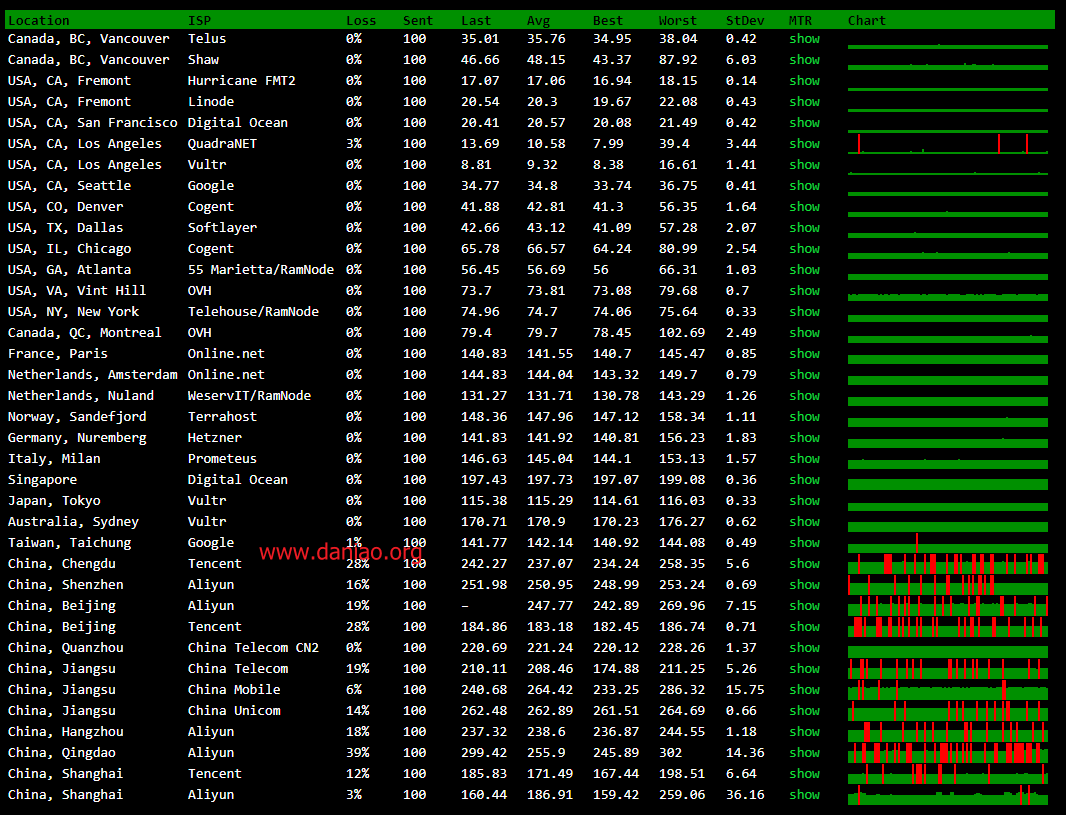Click the Loss column header

(361, 20)
